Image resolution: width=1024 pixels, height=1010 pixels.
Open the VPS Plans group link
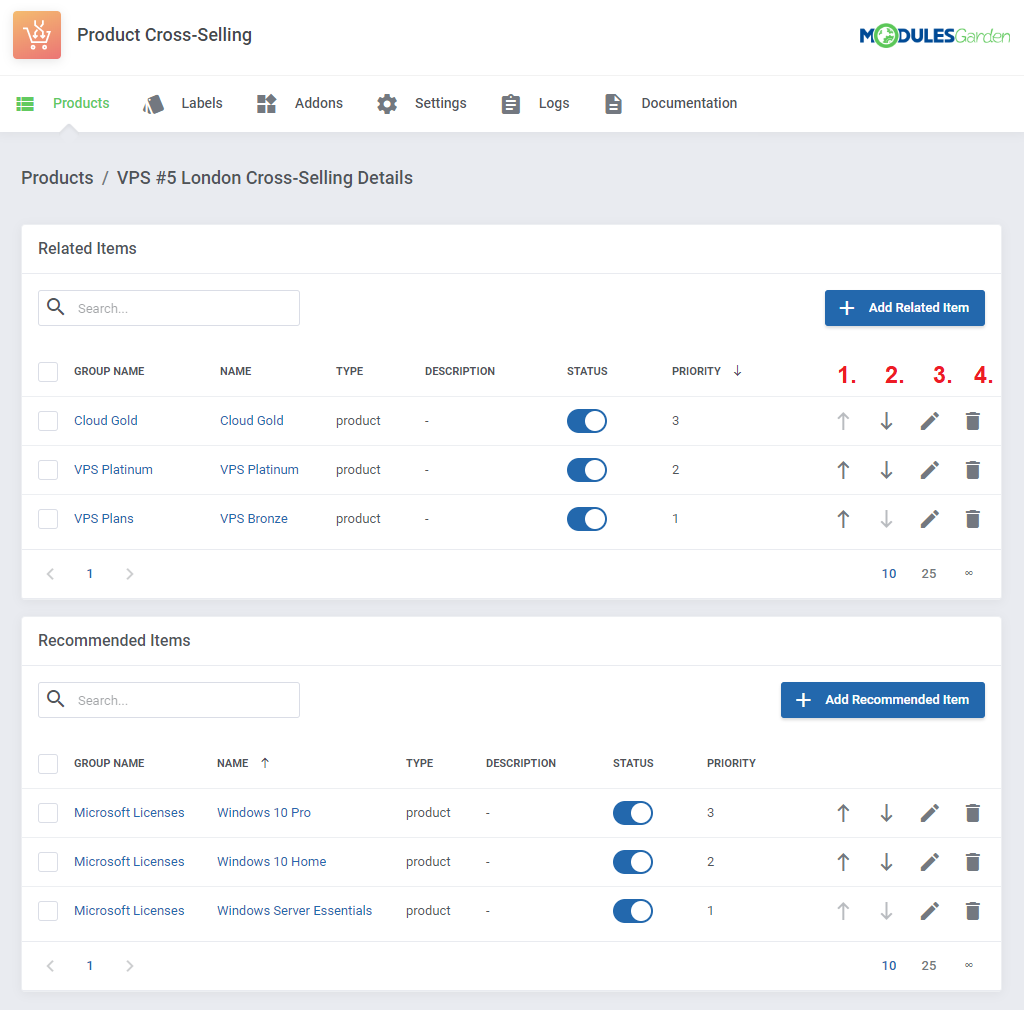point(104,518)
